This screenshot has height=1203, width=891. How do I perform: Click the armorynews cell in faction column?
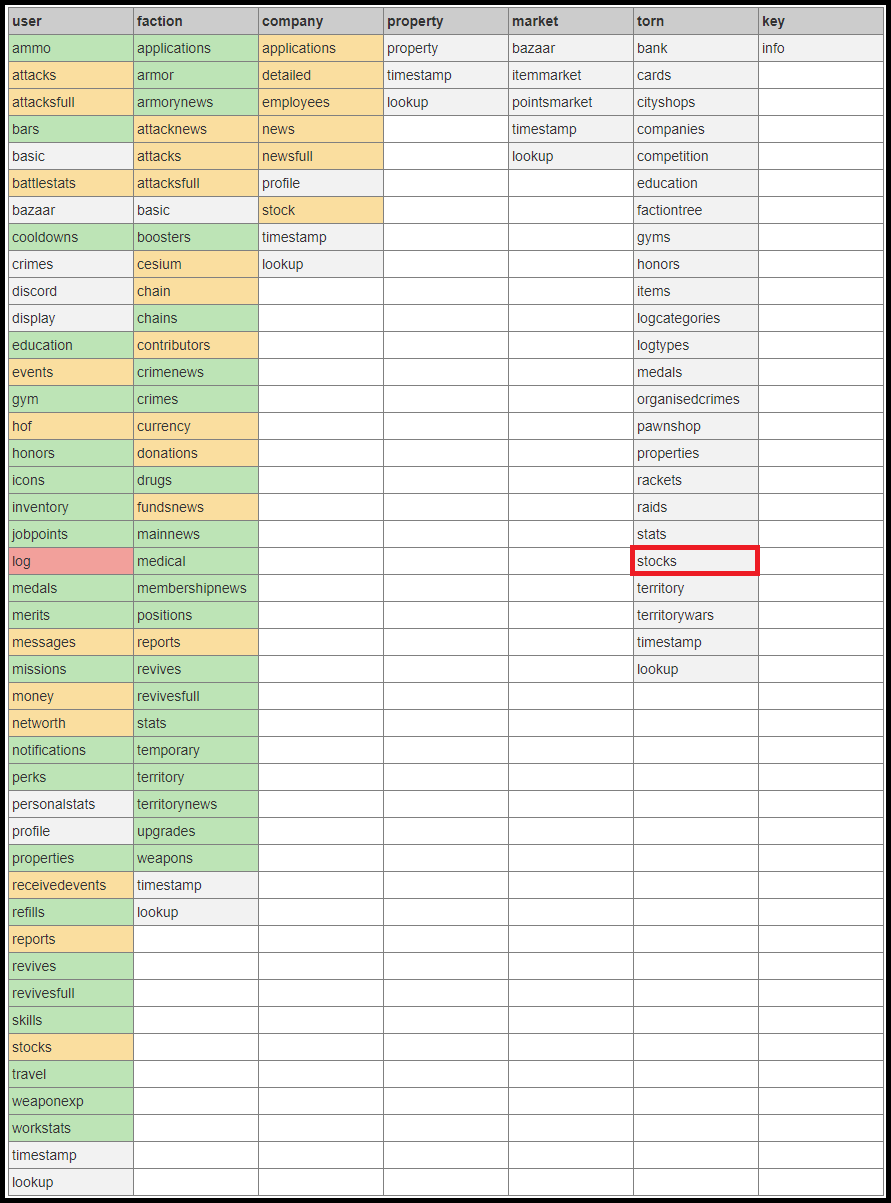196,102
